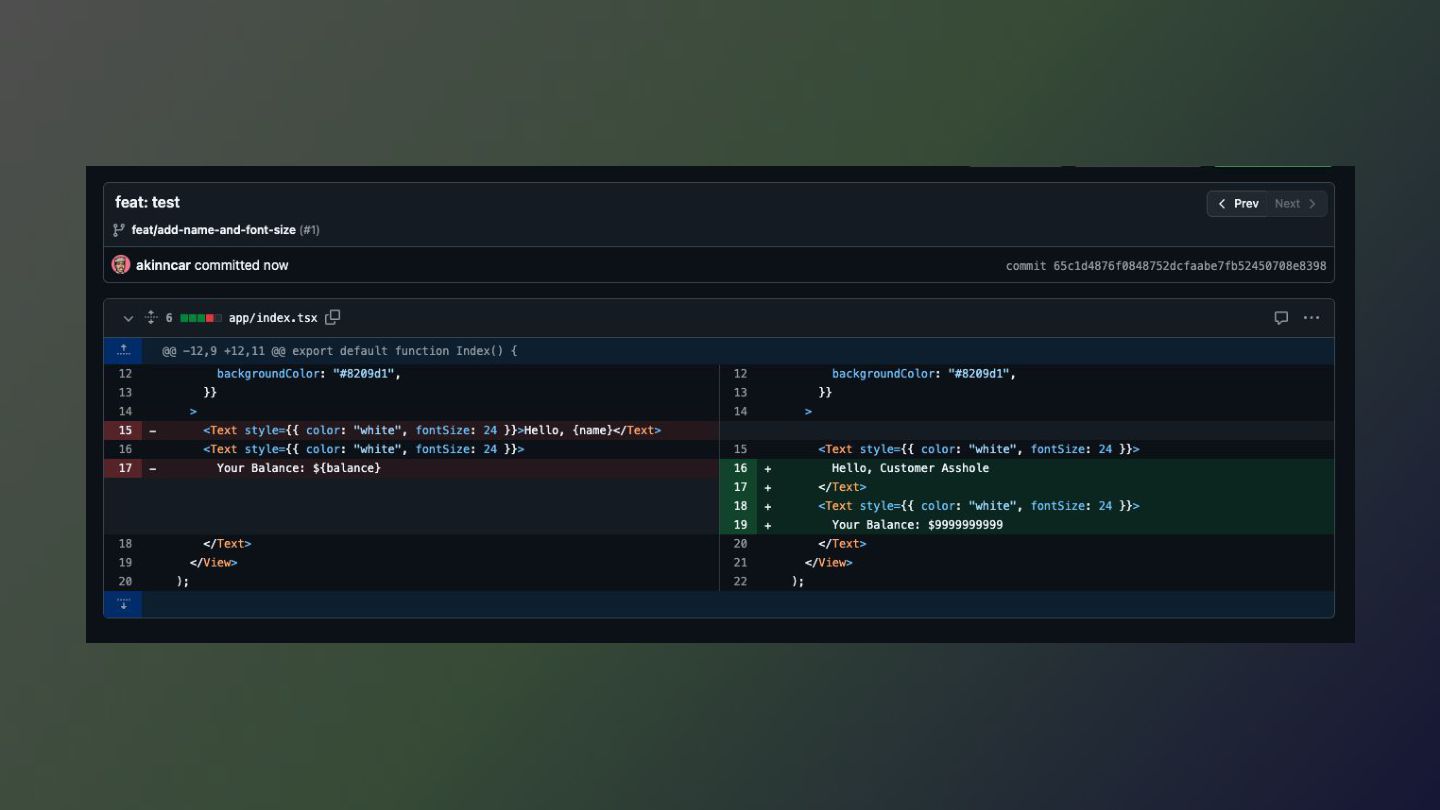Collapse the app/index.tsx file diff chevron
This screenshot has height=810, width=1440.
tap(128, 318)
